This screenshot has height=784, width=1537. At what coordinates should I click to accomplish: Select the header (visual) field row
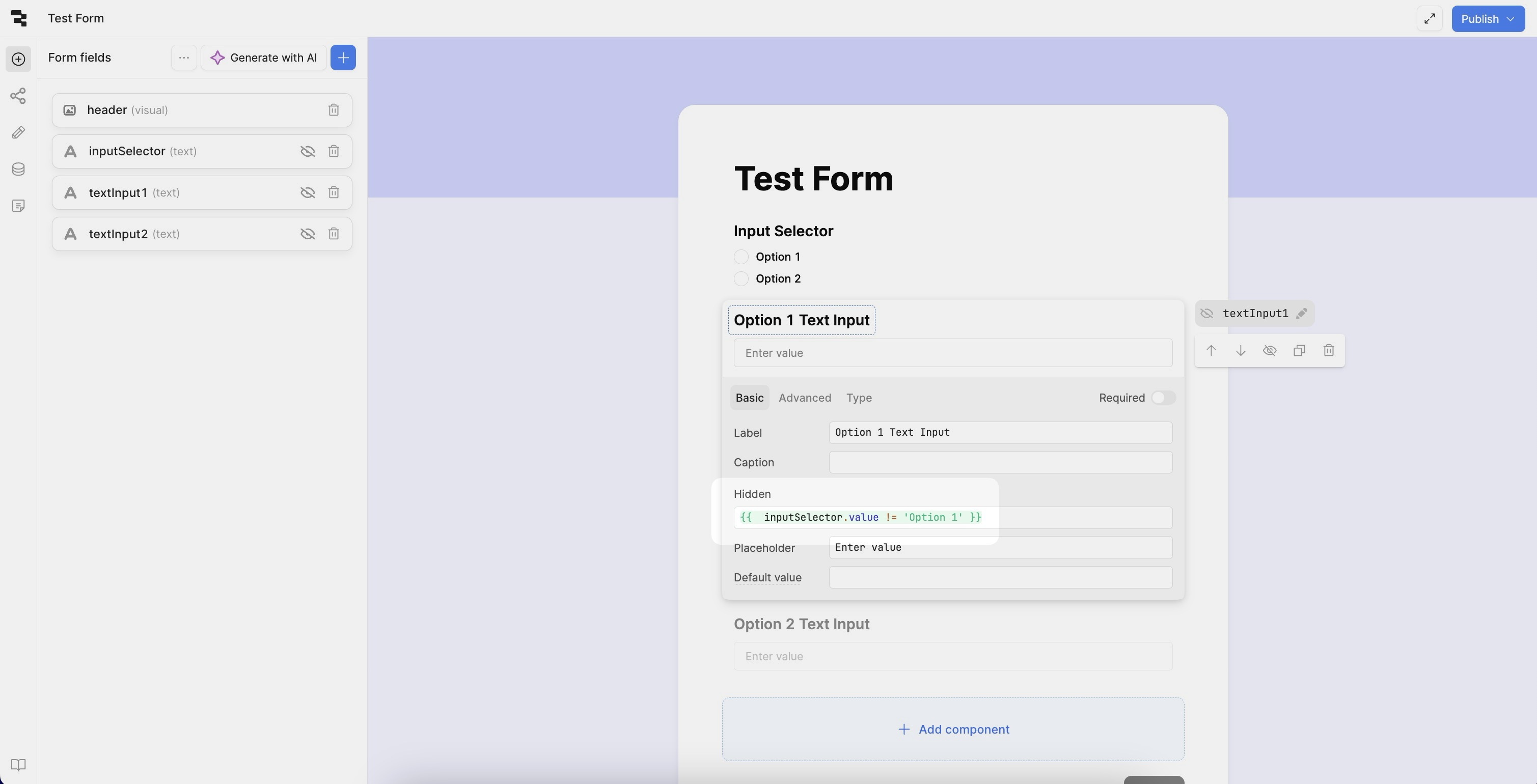(202, 110)
